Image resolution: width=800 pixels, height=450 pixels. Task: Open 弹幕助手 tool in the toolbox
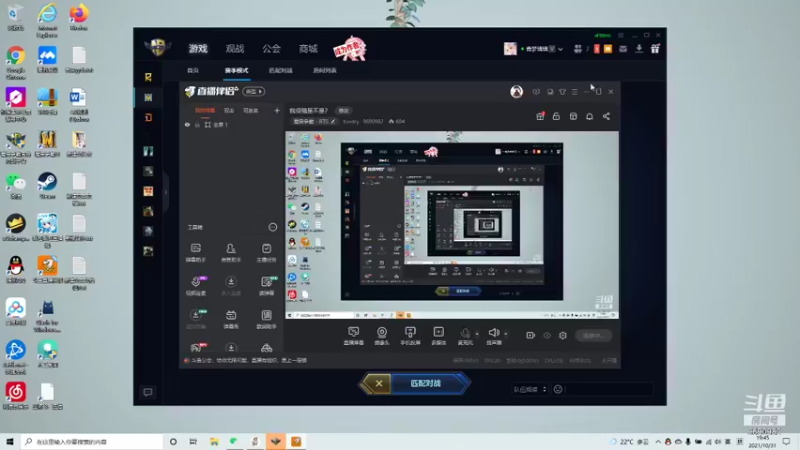195,253
